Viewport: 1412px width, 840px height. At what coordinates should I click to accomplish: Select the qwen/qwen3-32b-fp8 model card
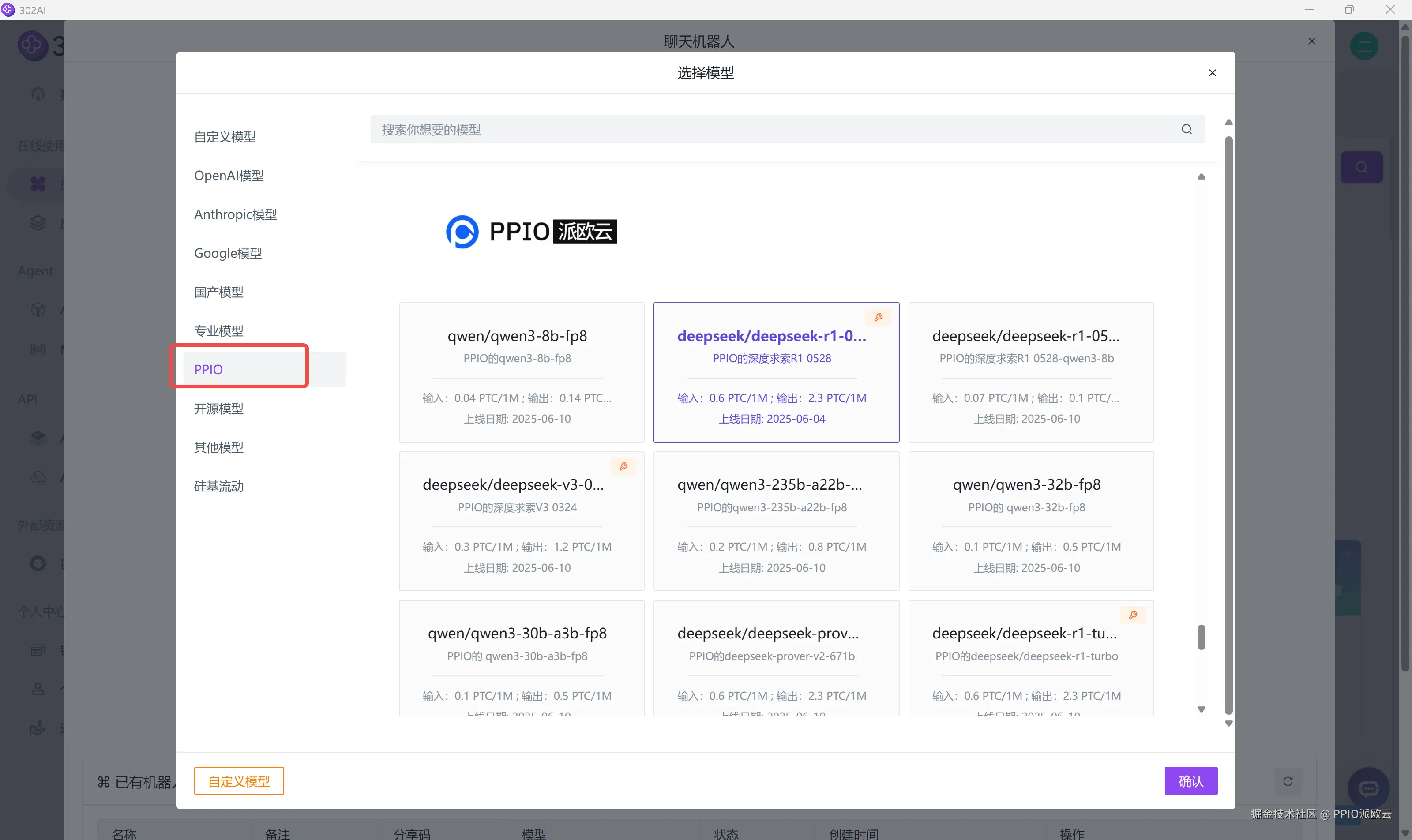tap(1030, 521)
